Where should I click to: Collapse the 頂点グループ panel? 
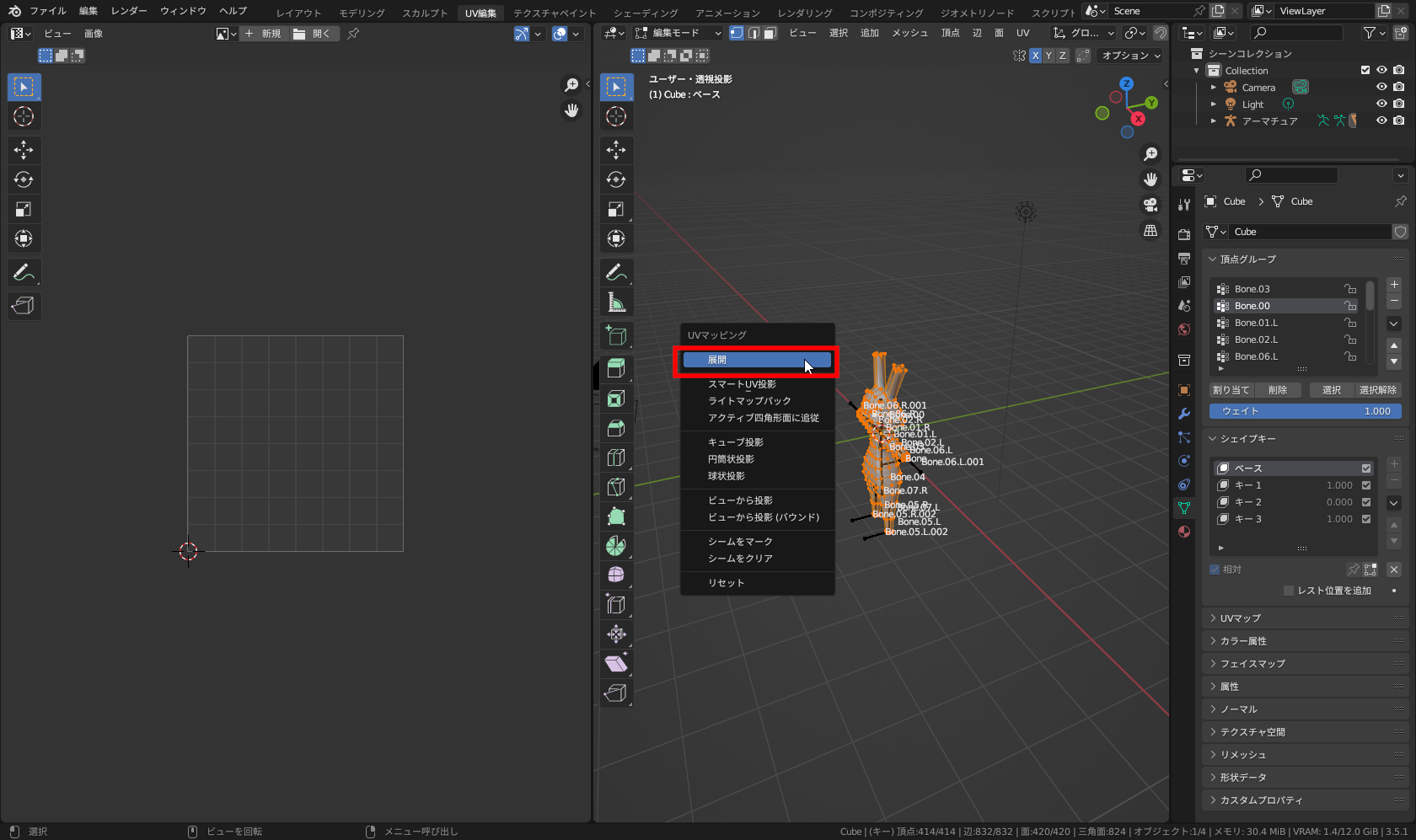click(1212, 259)
